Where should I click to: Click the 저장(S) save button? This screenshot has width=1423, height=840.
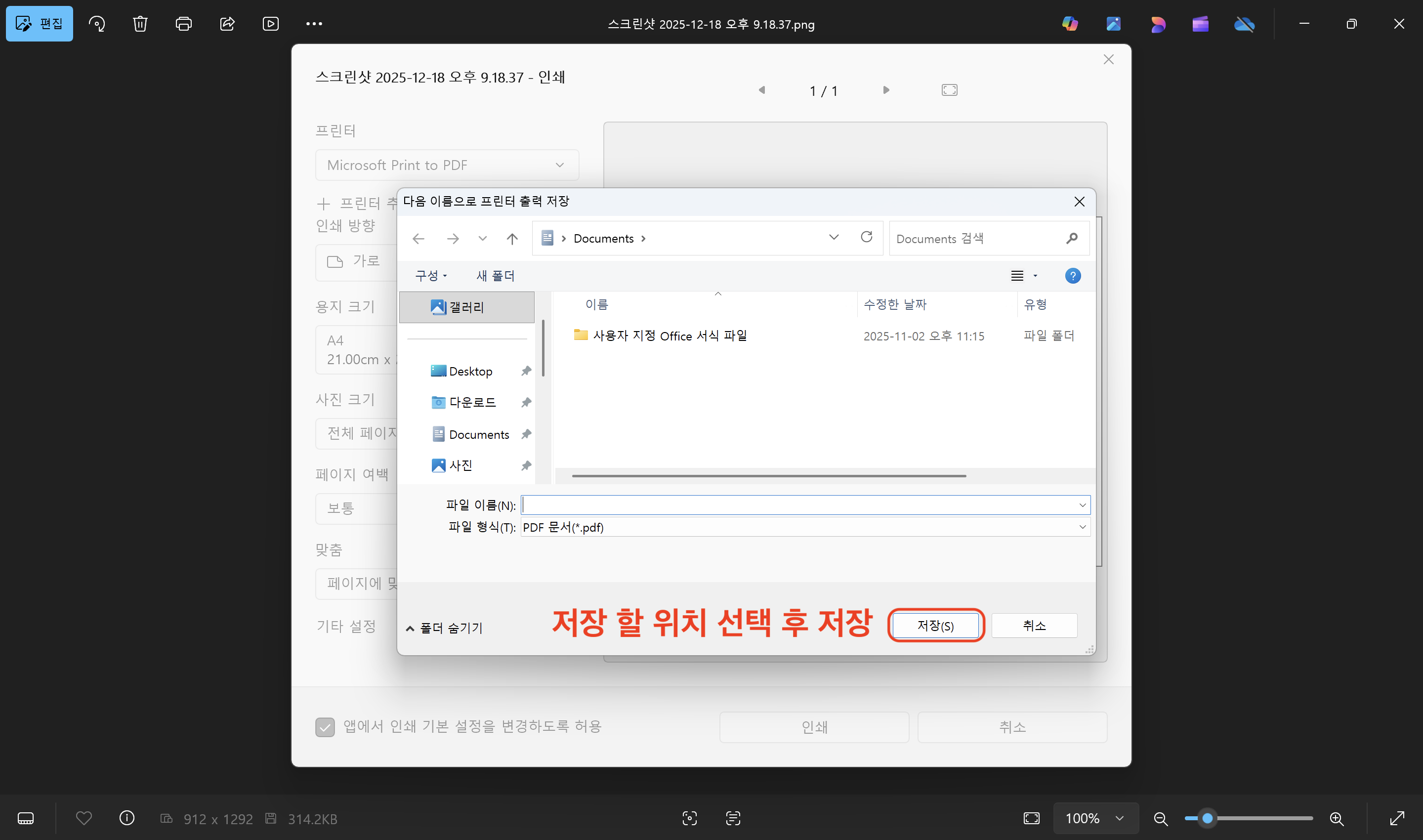[x=935, y=626]
